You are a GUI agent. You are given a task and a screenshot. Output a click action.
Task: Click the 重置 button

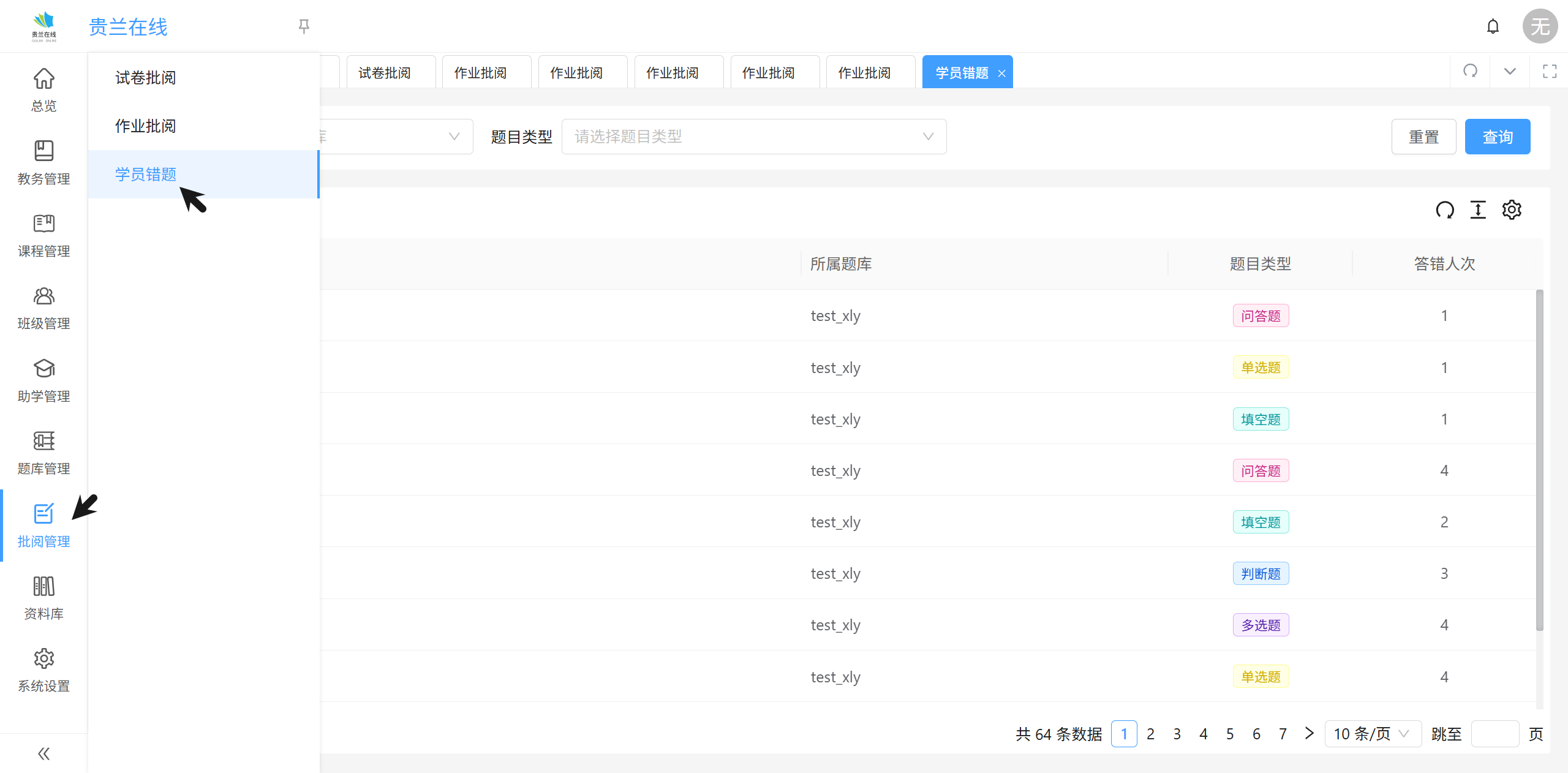pyautogui.click(x=1423, y=137)
